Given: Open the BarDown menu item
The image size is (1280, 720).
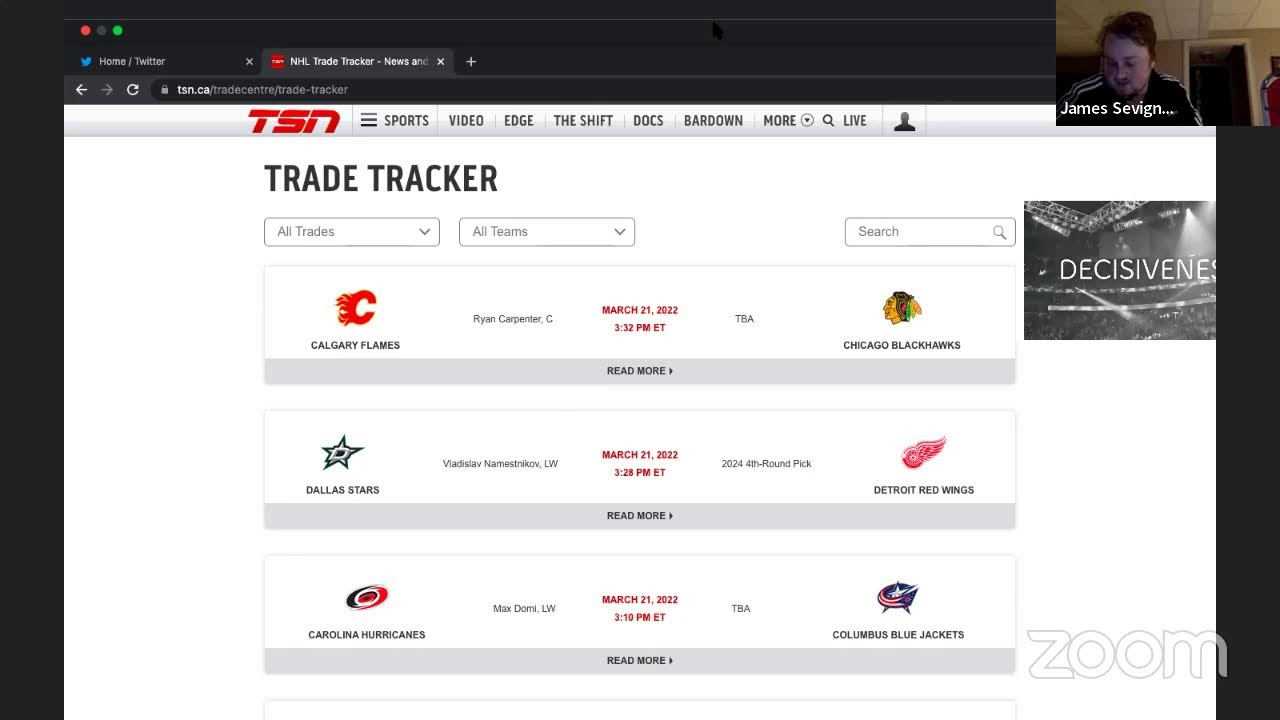Looking at the screenshot, I should pos(713,120).
